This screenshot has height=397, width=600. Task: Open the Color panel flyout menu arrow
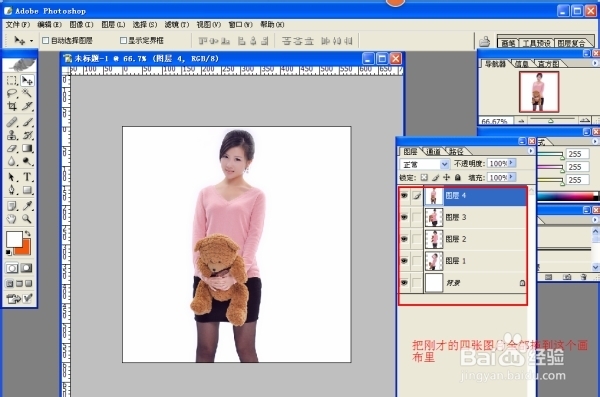595,141
